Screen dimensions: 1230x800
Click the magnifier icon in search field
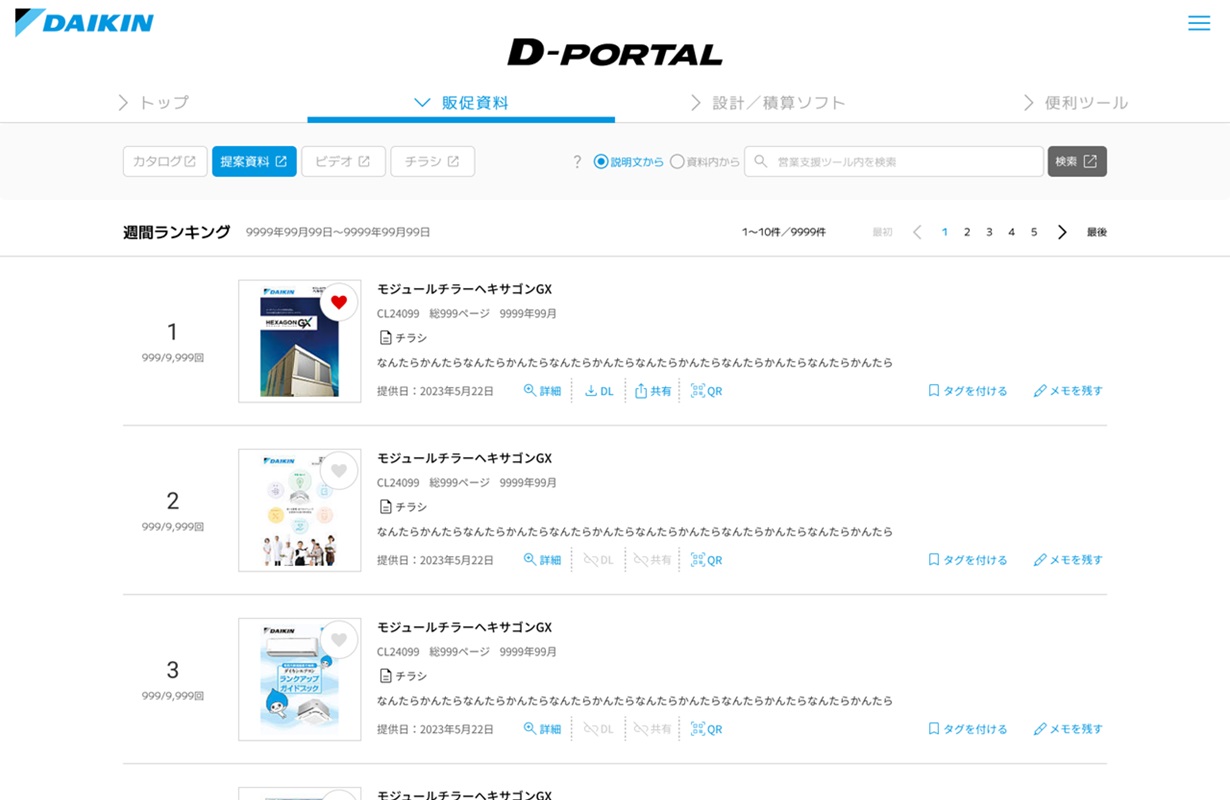coord(761,161)
